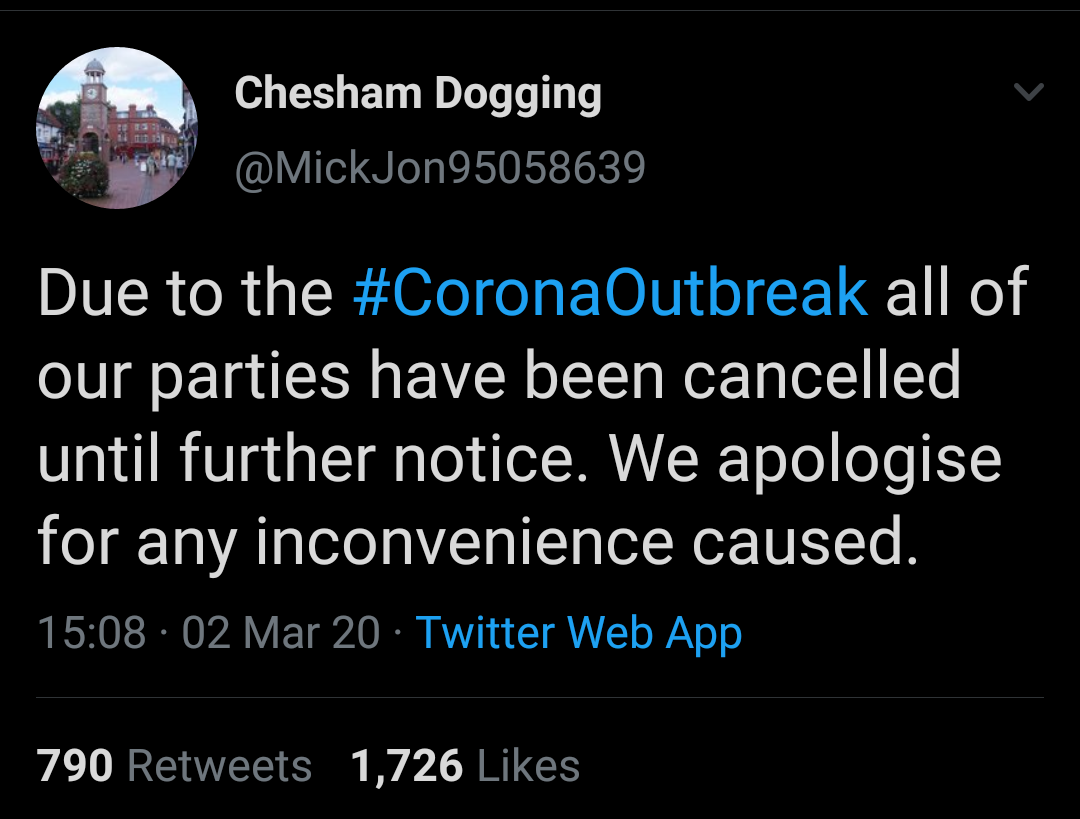Click the word "Likes" label

[529, 766]
